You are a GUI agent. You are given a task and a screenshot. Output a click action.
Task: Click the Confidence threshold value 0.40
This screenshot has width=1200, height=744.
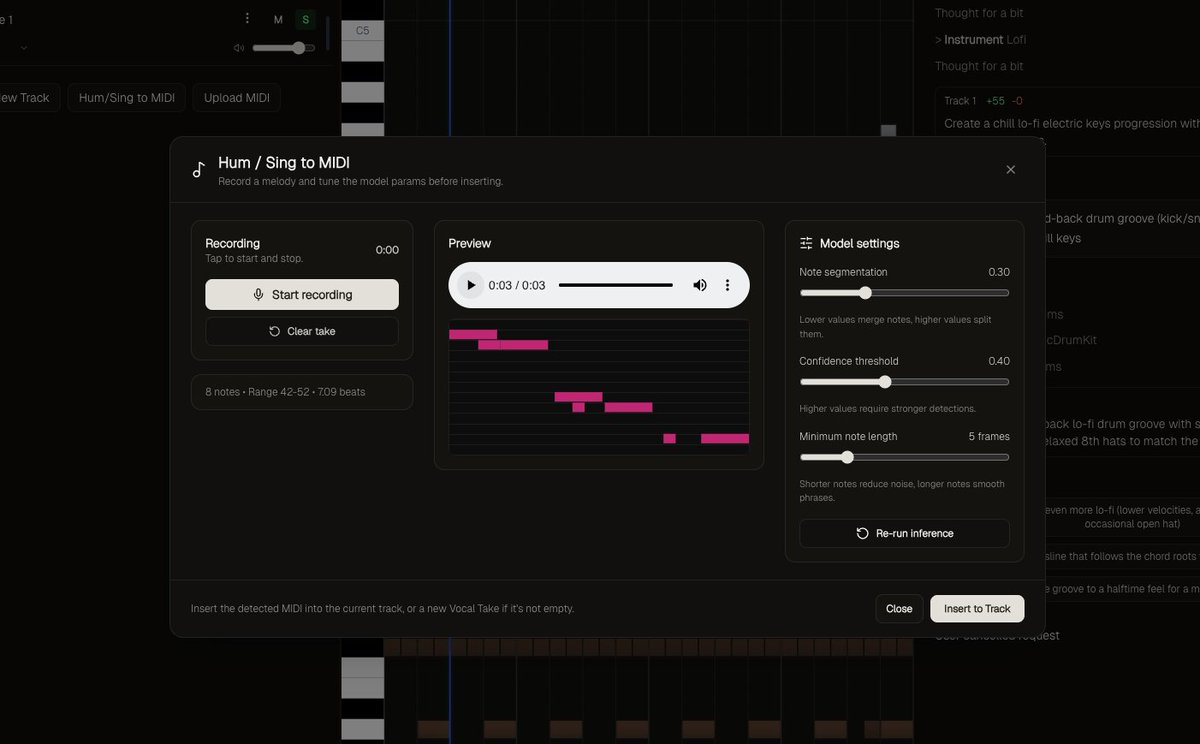(999, 361)
